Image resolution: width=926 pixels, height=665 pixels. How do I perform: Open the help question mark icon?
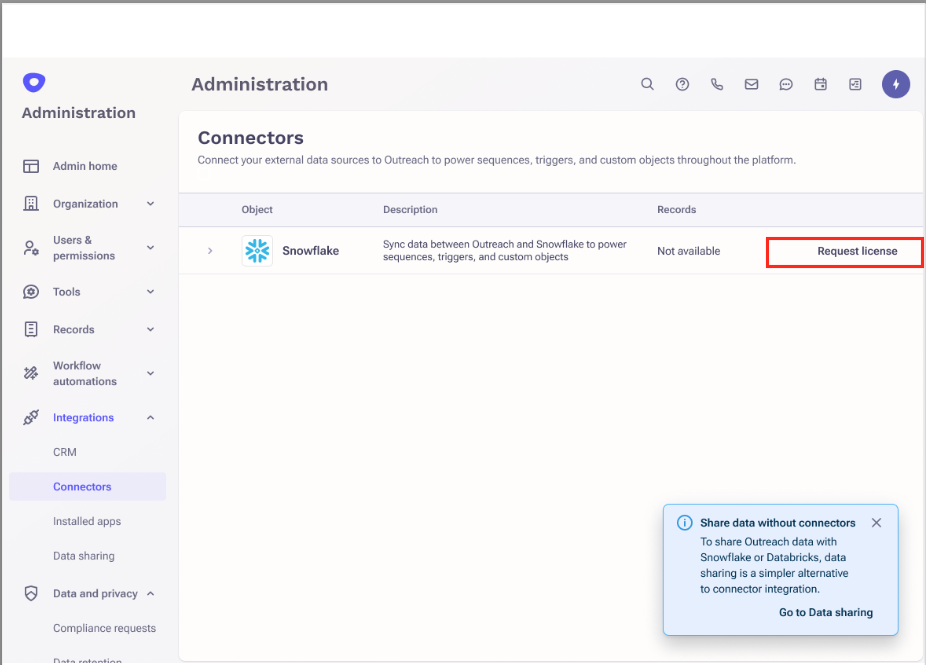point(682,85)
